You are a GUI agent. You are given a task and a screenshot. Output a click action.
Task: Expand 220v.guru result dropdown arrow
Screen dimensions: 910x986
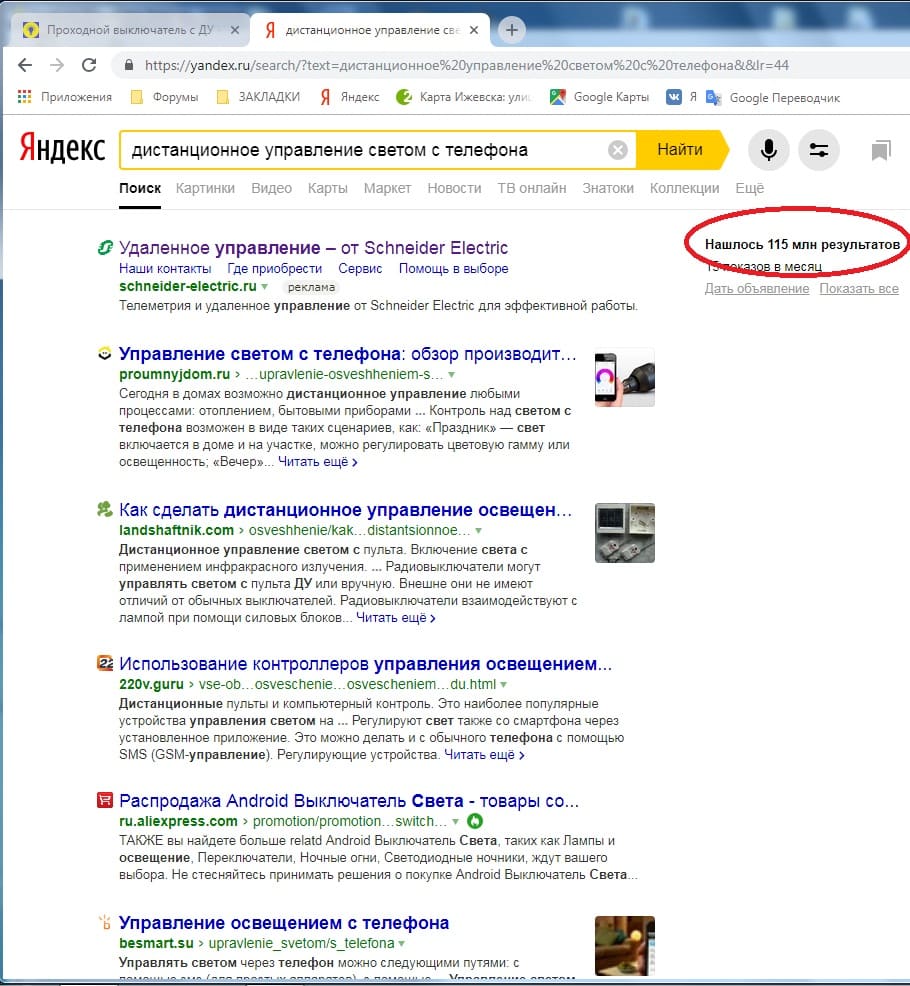[x=503, y=685]
